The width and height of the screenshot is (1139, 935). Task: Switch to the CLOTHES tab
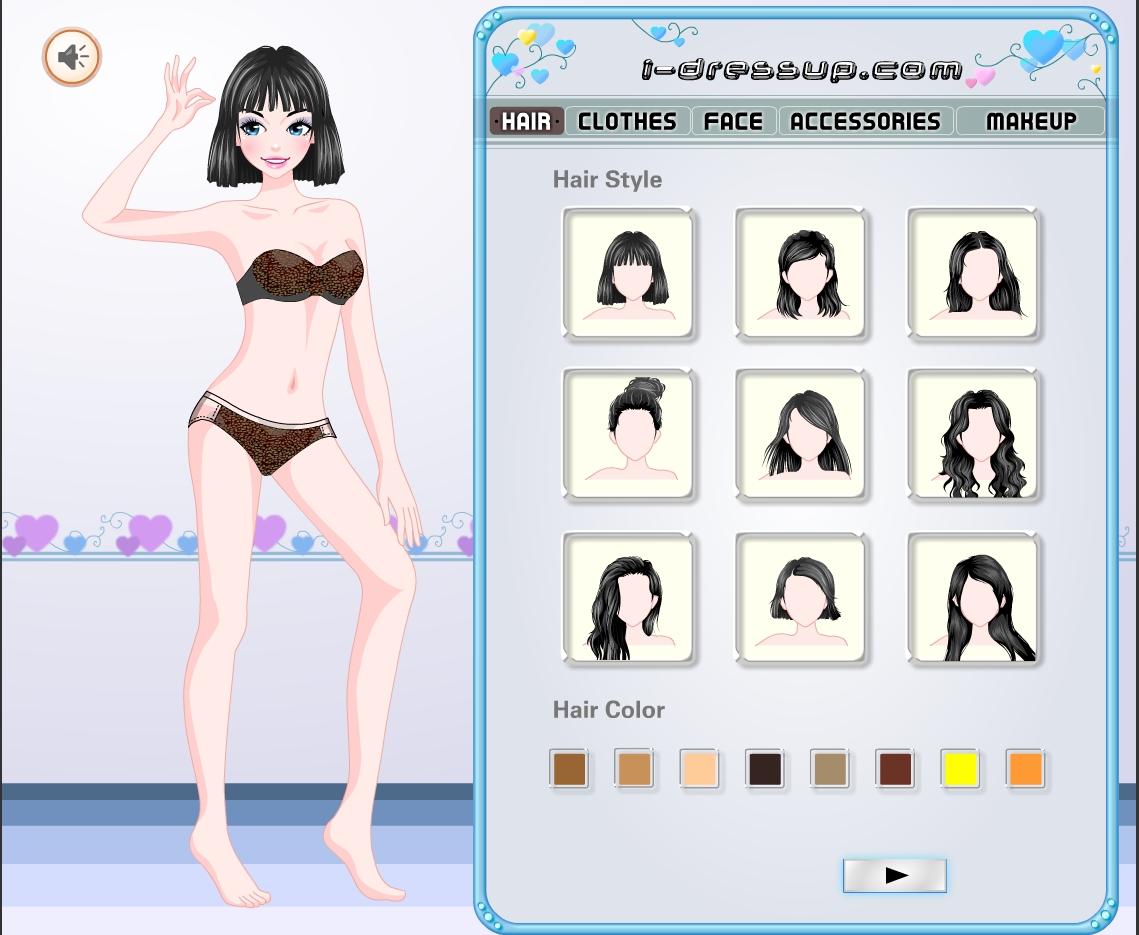(627, 121)
